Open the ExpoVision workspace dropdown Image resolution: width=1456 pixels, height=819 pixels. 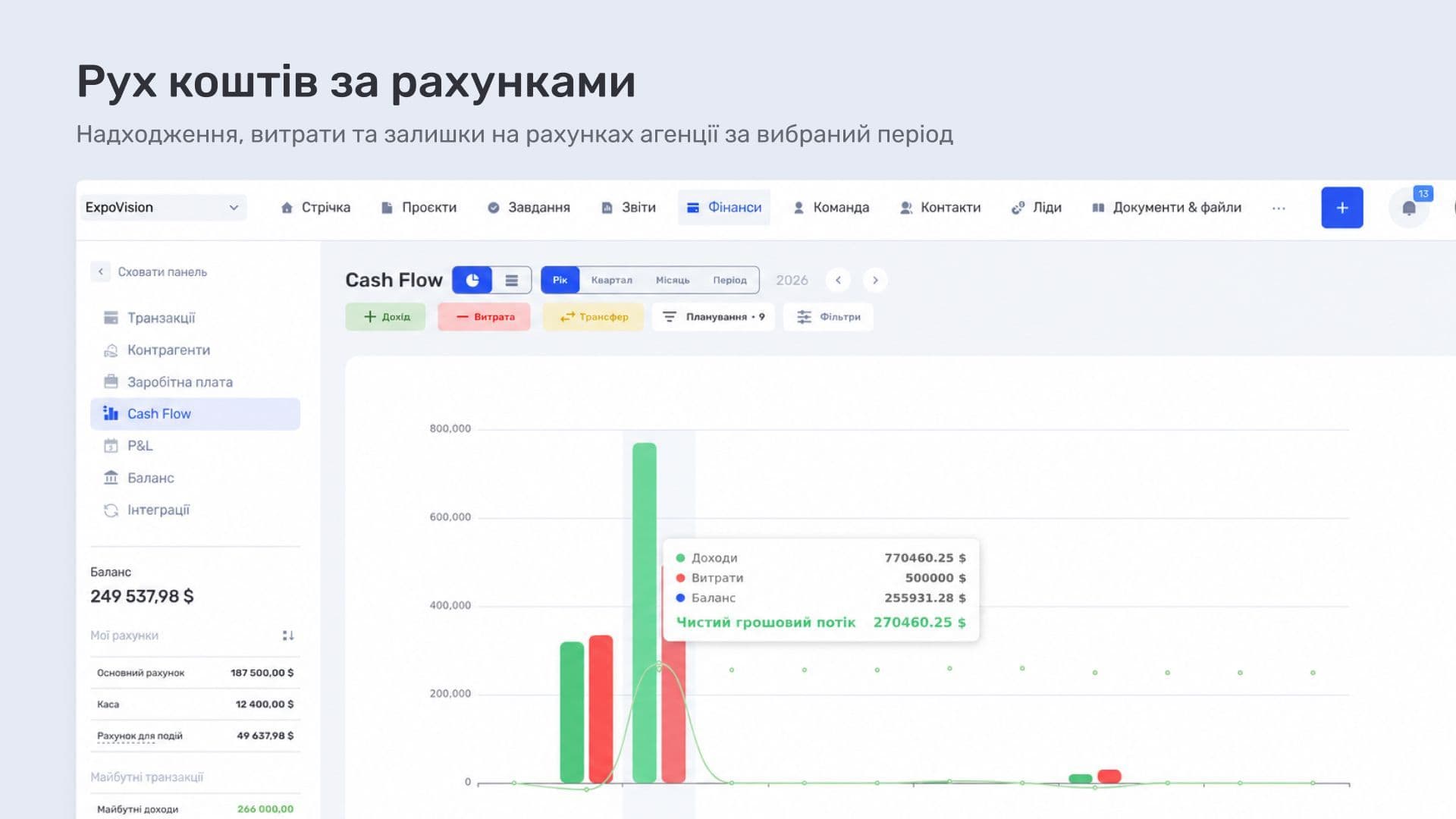point(163,207)
